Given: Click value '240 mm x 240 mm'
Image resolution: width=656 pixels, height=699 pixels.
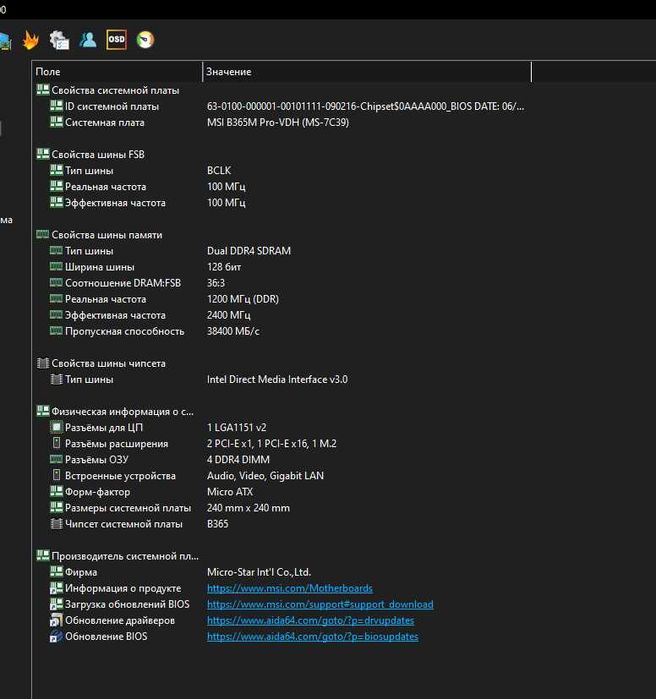Looking at the screenshot, I should [248, 508].
